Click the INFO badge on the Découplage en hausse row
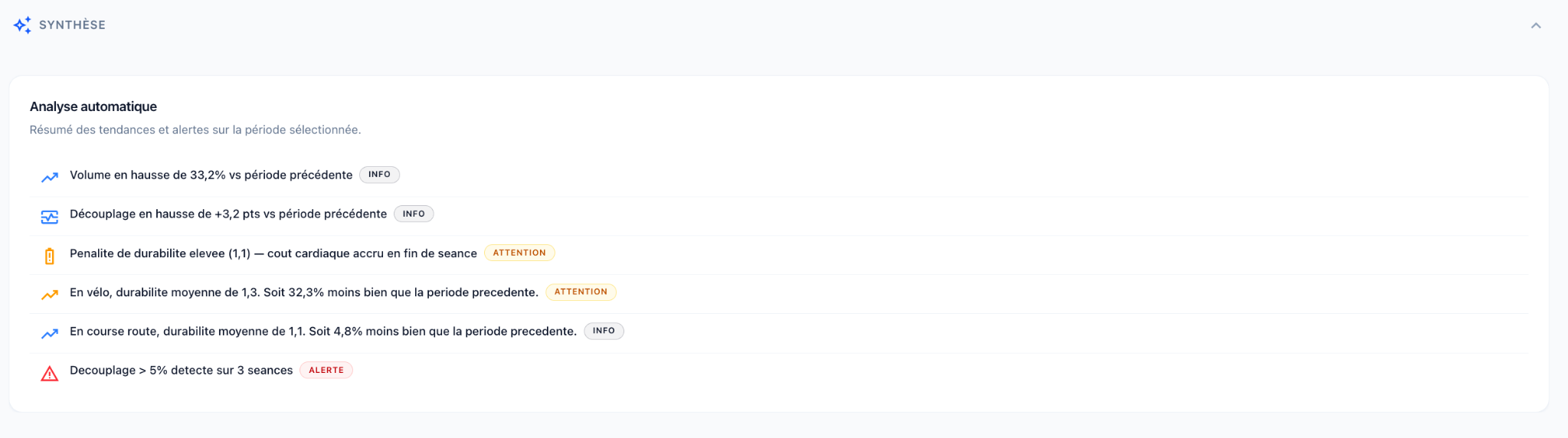The width and height of the screenshot is (1568, 438). tap(414, 214)
